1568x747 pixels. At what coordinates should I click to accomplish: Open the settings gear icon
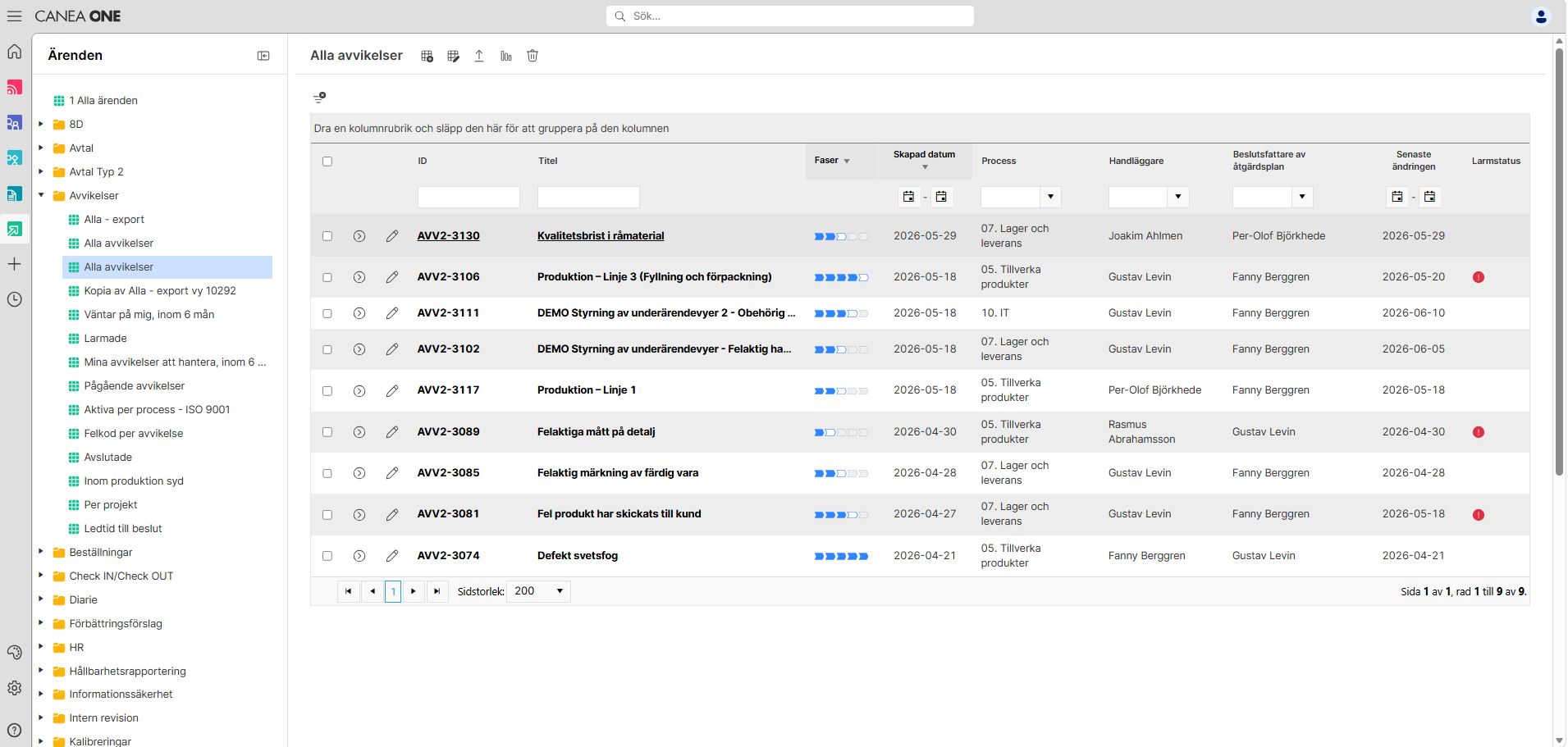pyautogui.click(x=14, y=688)
